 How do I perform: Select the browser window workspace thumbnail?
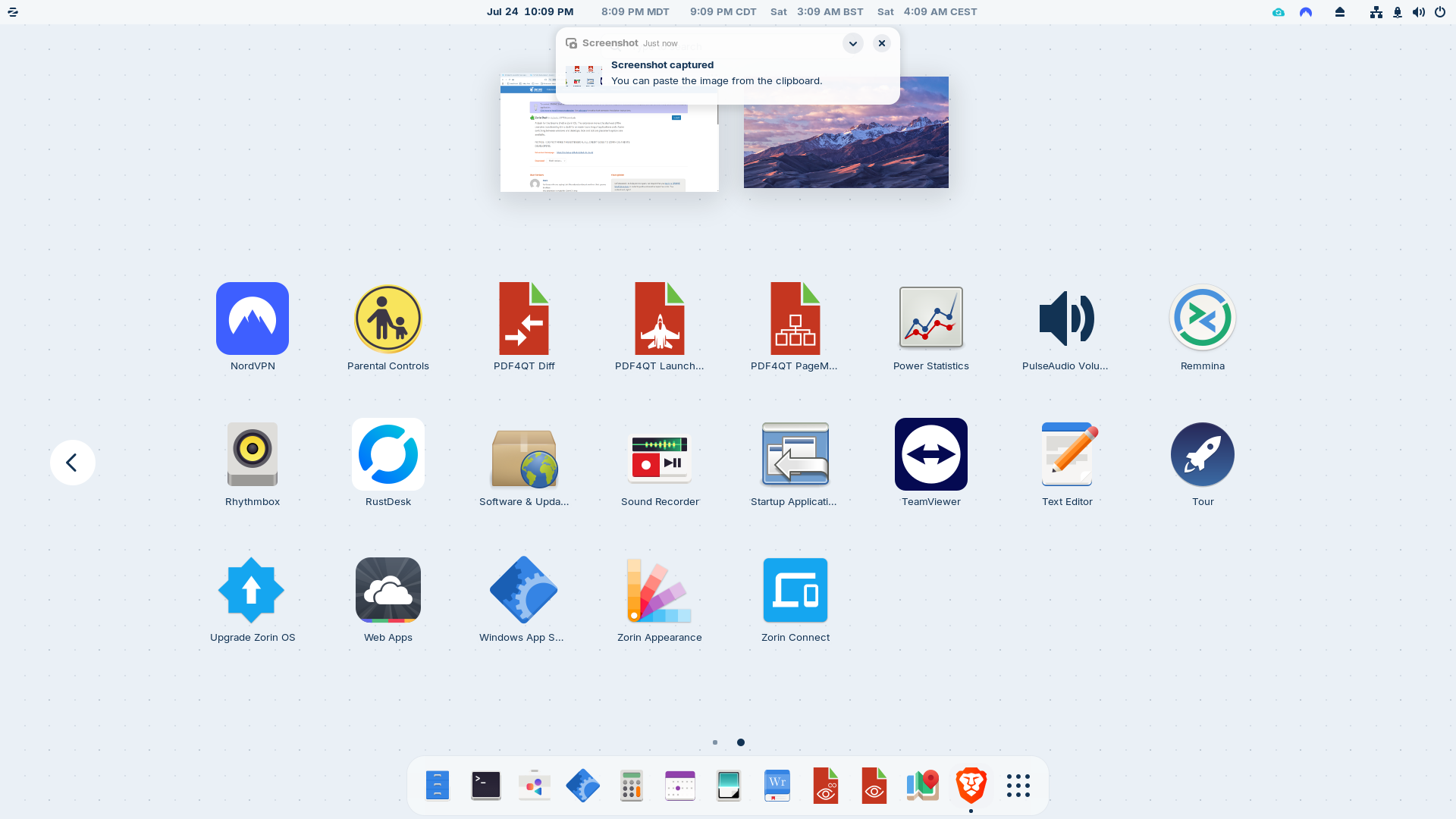610,133
